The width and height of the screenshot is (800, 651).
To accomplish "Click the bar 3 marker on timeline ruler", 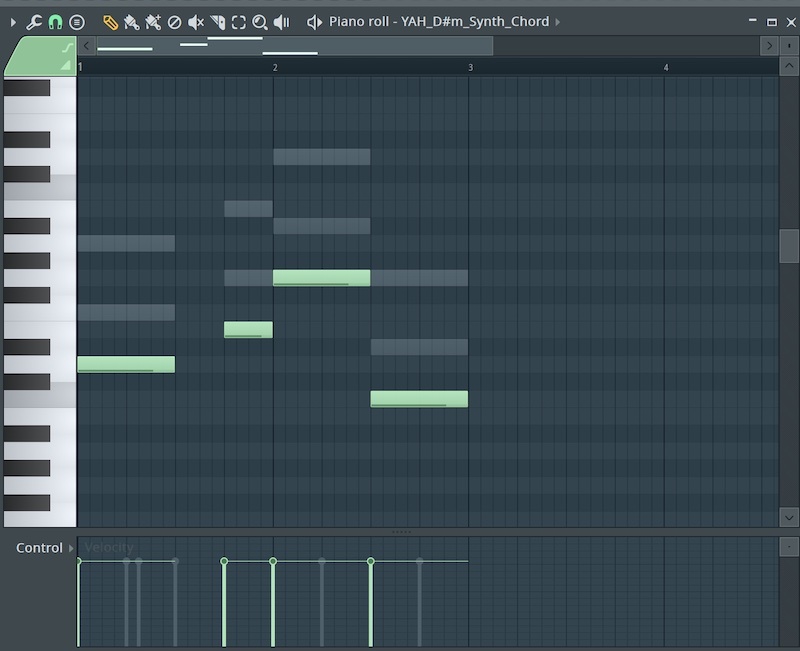I will coord(470,67).
